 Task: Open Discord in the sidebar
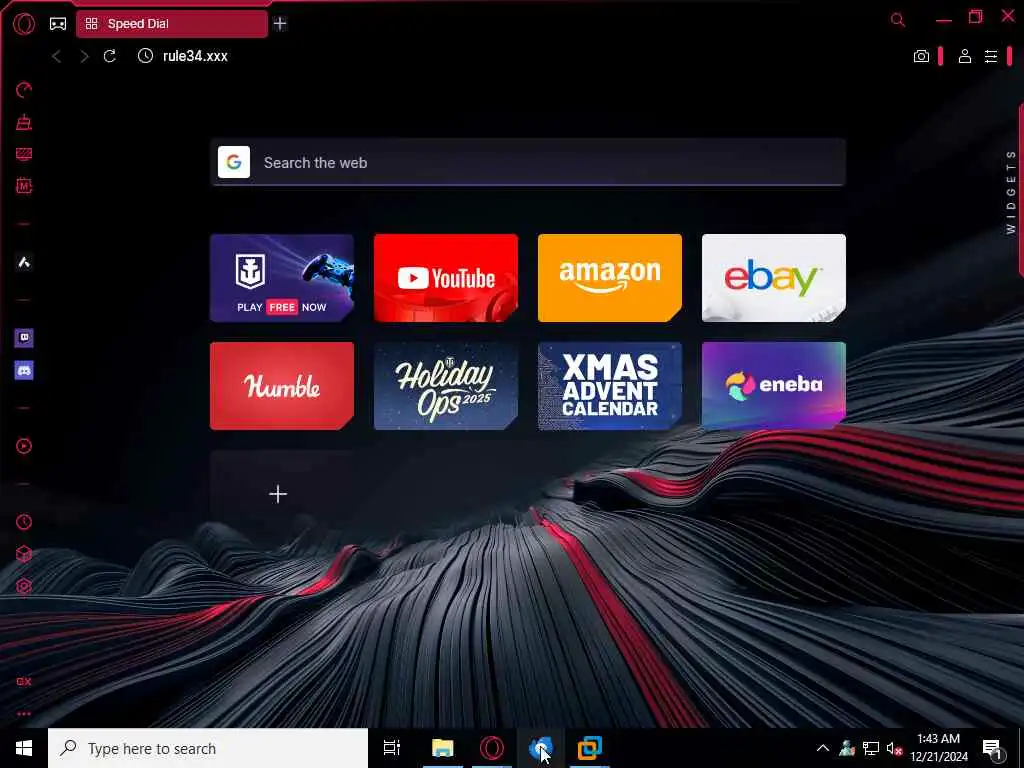click(24, 370)
